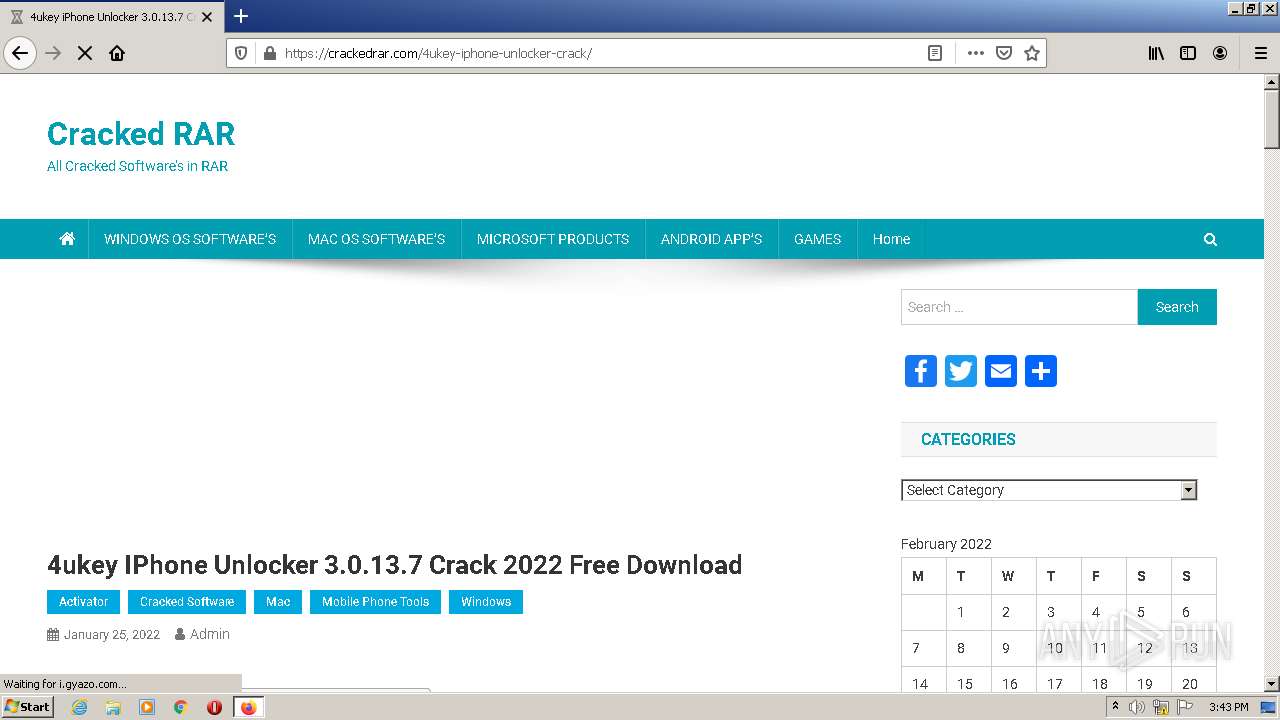Focus the sidebar Search input field
This screenshot has width=1280, height=720.
(x=1019, y=307)
